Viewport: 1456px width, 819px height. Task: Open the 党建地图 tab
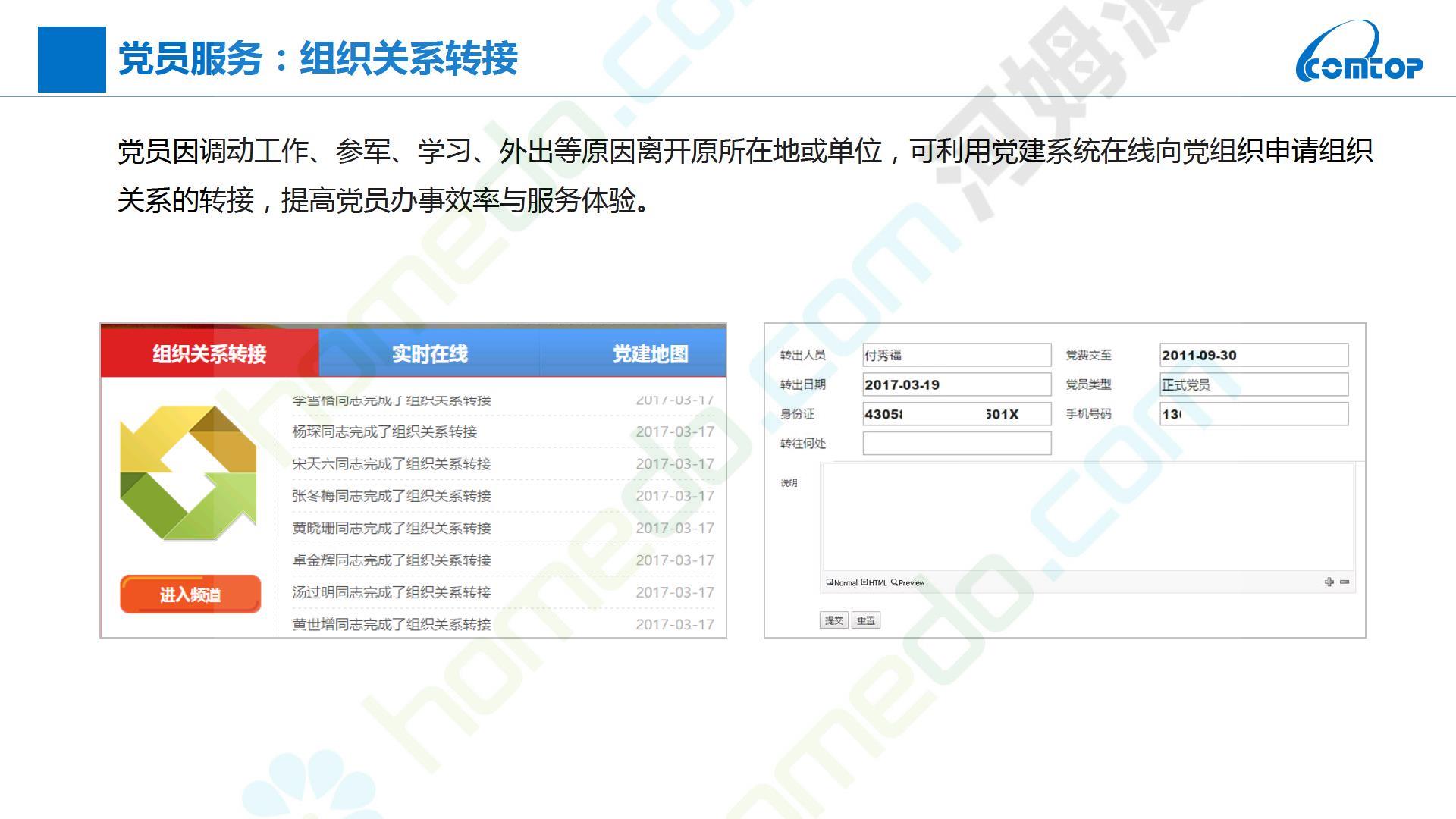(649, 354)
